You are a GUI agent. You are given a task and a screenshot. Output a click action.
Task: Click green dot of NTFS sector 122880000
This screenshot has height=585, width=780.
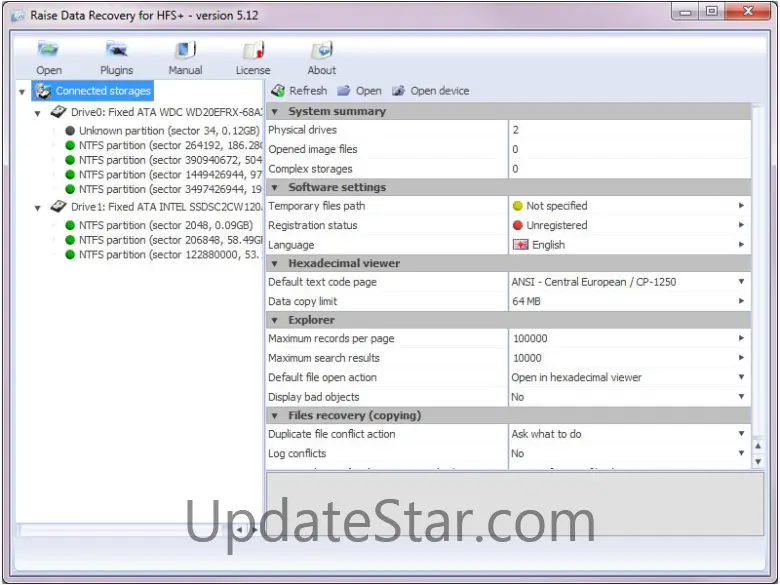[x=70, y=255]
